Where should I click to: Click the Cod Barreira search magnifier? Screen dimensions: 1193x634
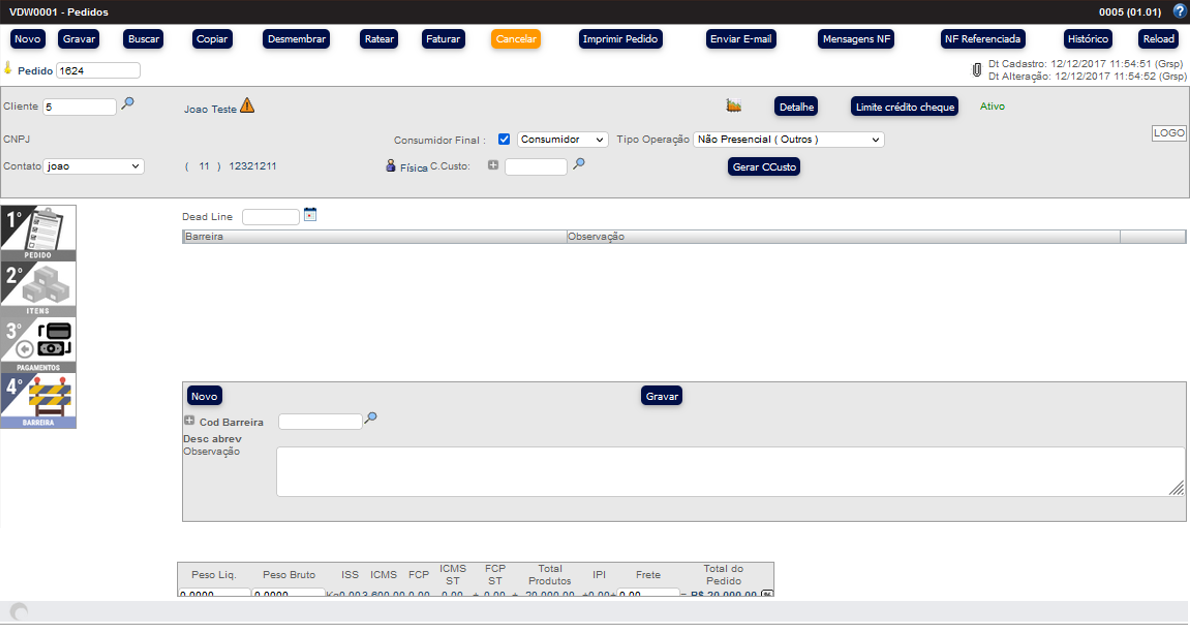point(371,419)
